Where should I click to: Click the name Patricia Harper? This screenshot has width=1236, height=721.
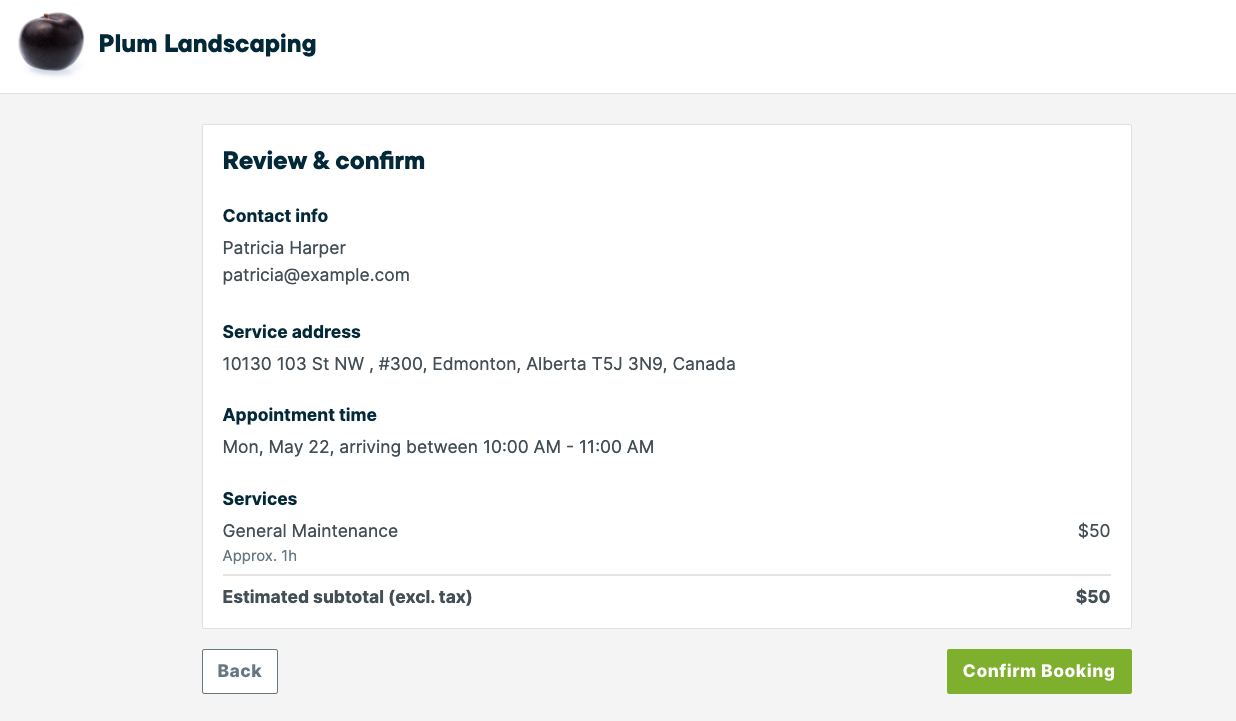pyautogui.click(x=284, y=248)
